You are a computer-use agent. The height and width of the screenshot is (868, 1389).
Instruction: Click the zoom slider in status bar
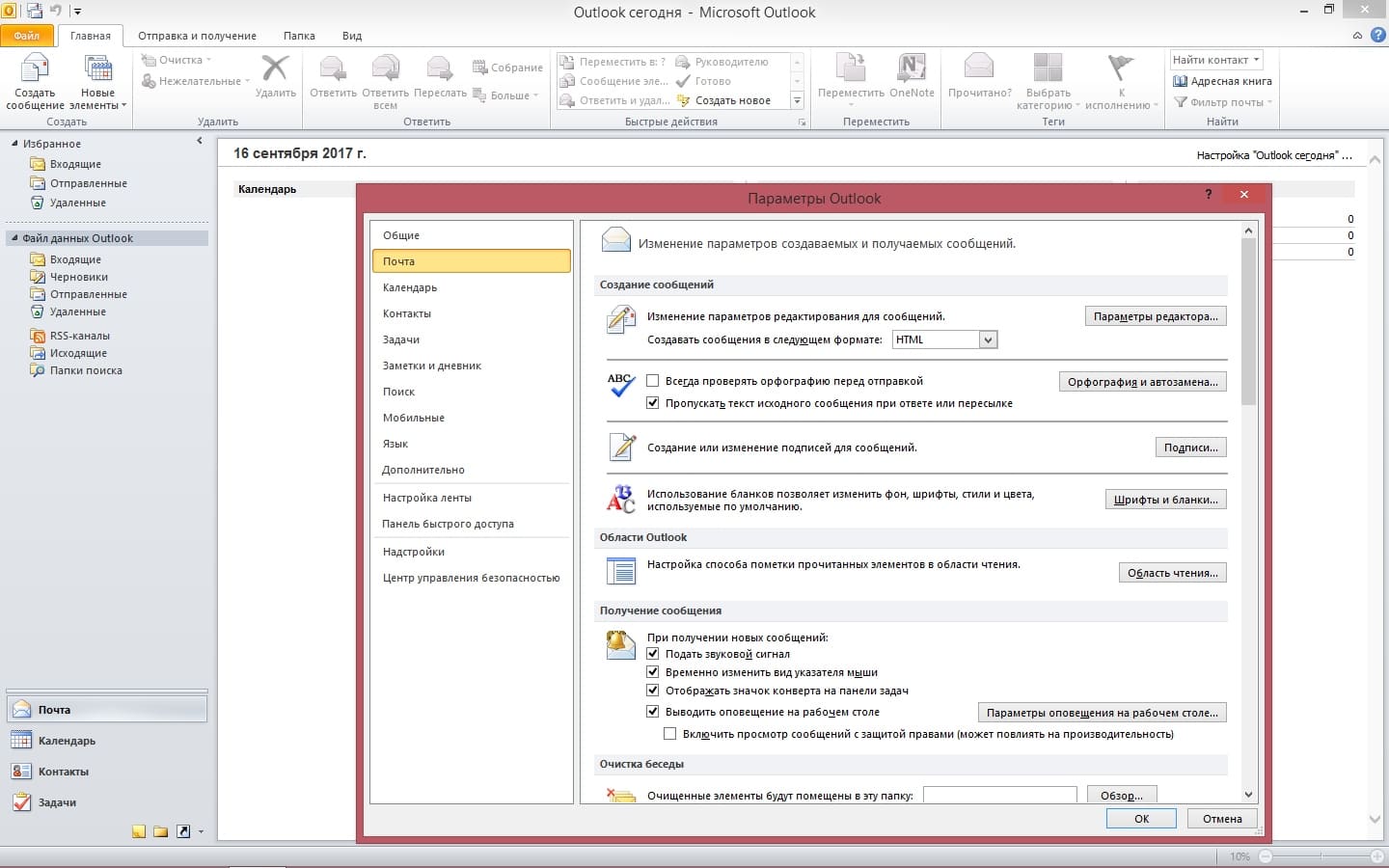[x=1321, y=856]
